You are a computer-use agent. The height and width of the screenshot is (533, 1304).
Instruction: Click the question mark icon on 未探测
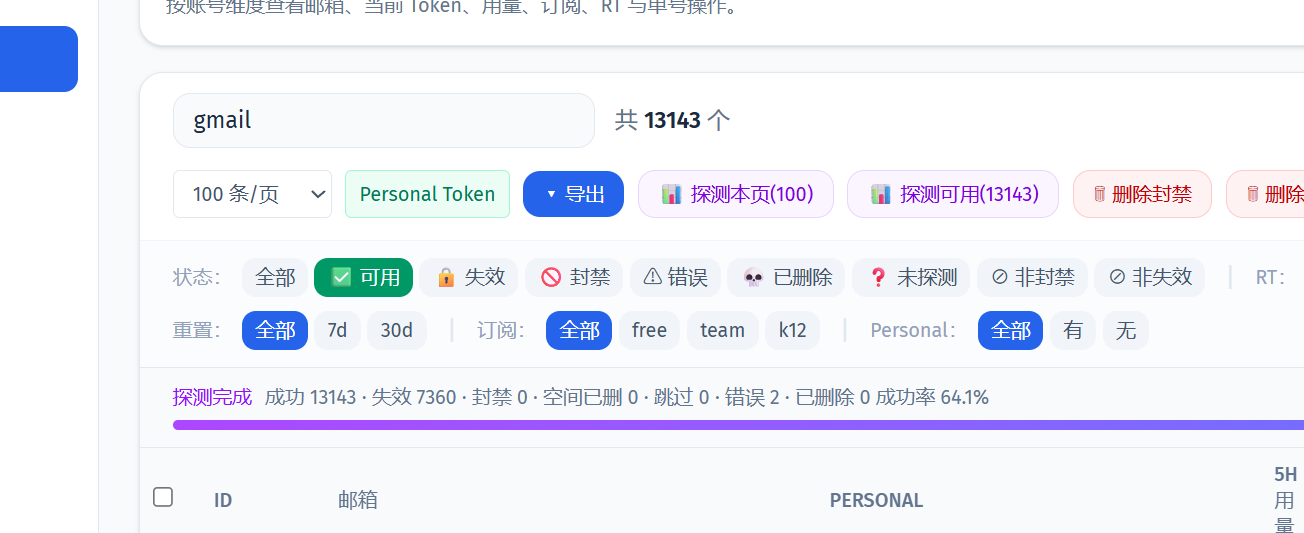[878, 277]
